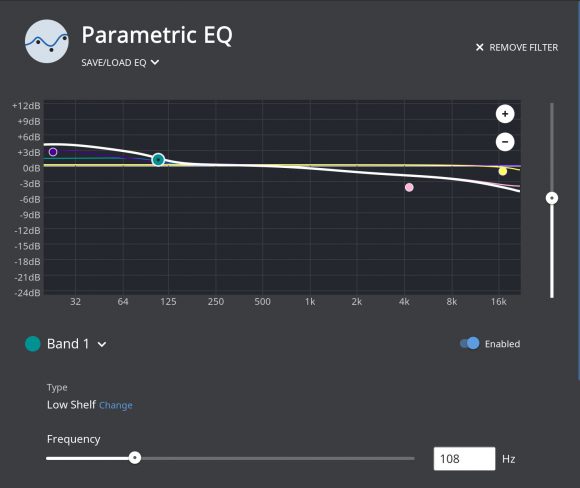Click REMOVE FILTER button text
The image size is (580, 488).
coord(523,47)
